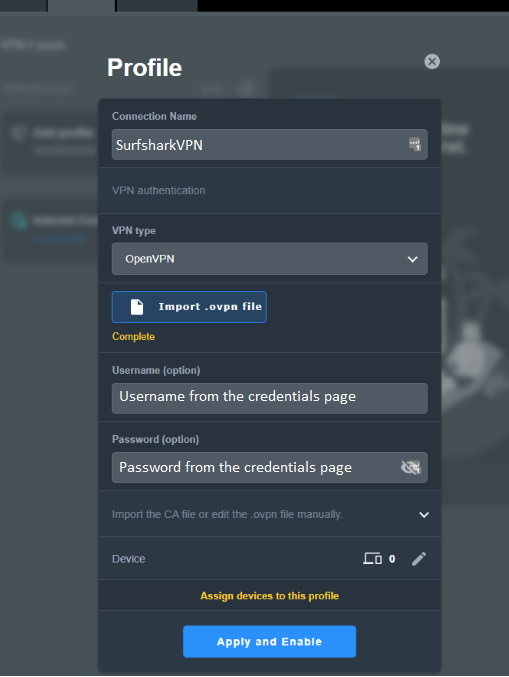Click the chevron beside the manual .ovpn edit option

tap(424, 515)
